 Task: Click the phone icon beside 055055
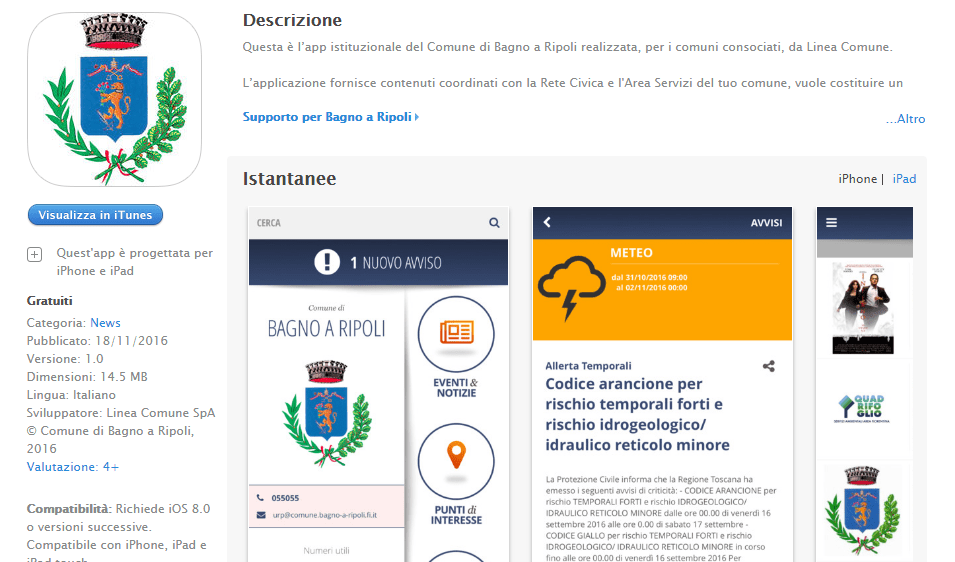(x=261, y=497)
